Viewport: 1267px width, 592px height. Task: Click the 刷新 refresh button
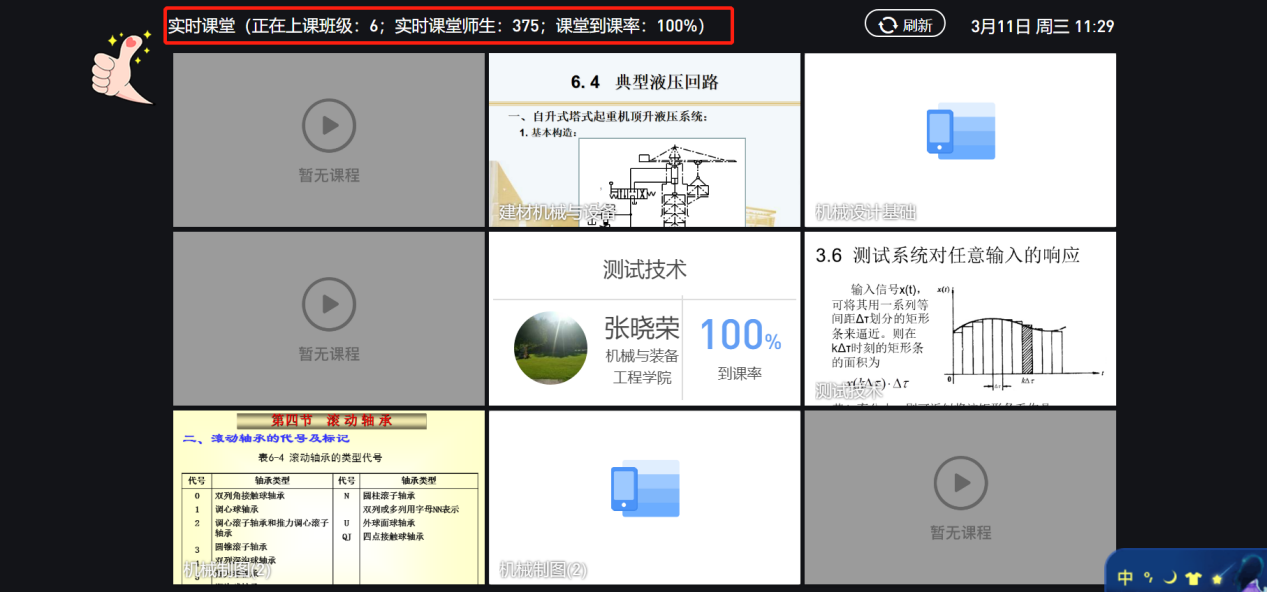905,25
